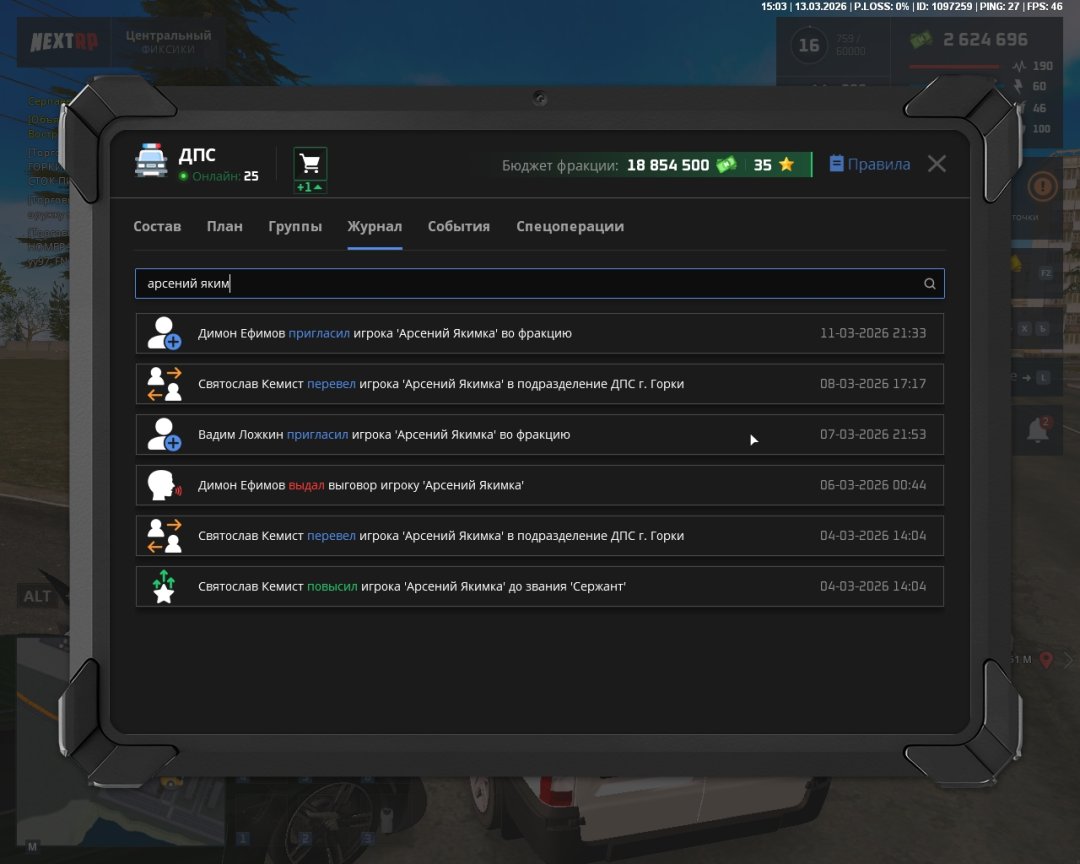The height and width of the screenshot is (864, 1080).
Task: Open the События tab
Action: (459, 226)
